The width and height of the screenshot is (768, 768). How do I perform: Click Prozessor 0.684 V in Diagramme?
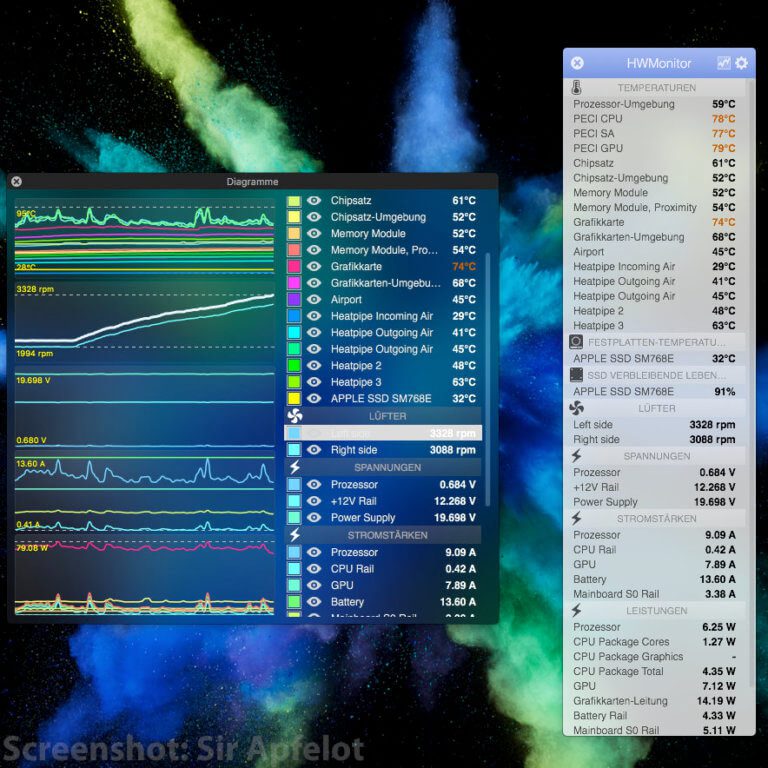[383, 484]
